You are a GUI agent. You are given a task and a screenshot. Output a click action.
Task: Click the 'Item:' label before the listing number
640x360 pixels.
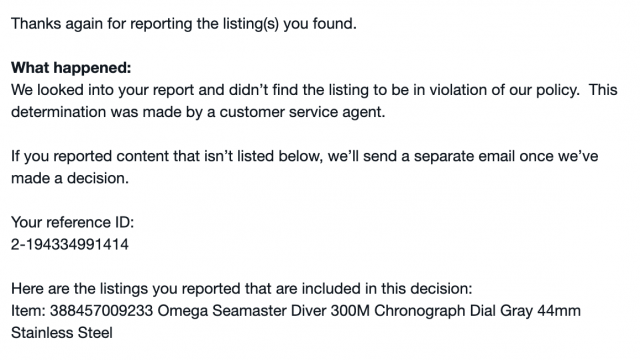(28, 311)
